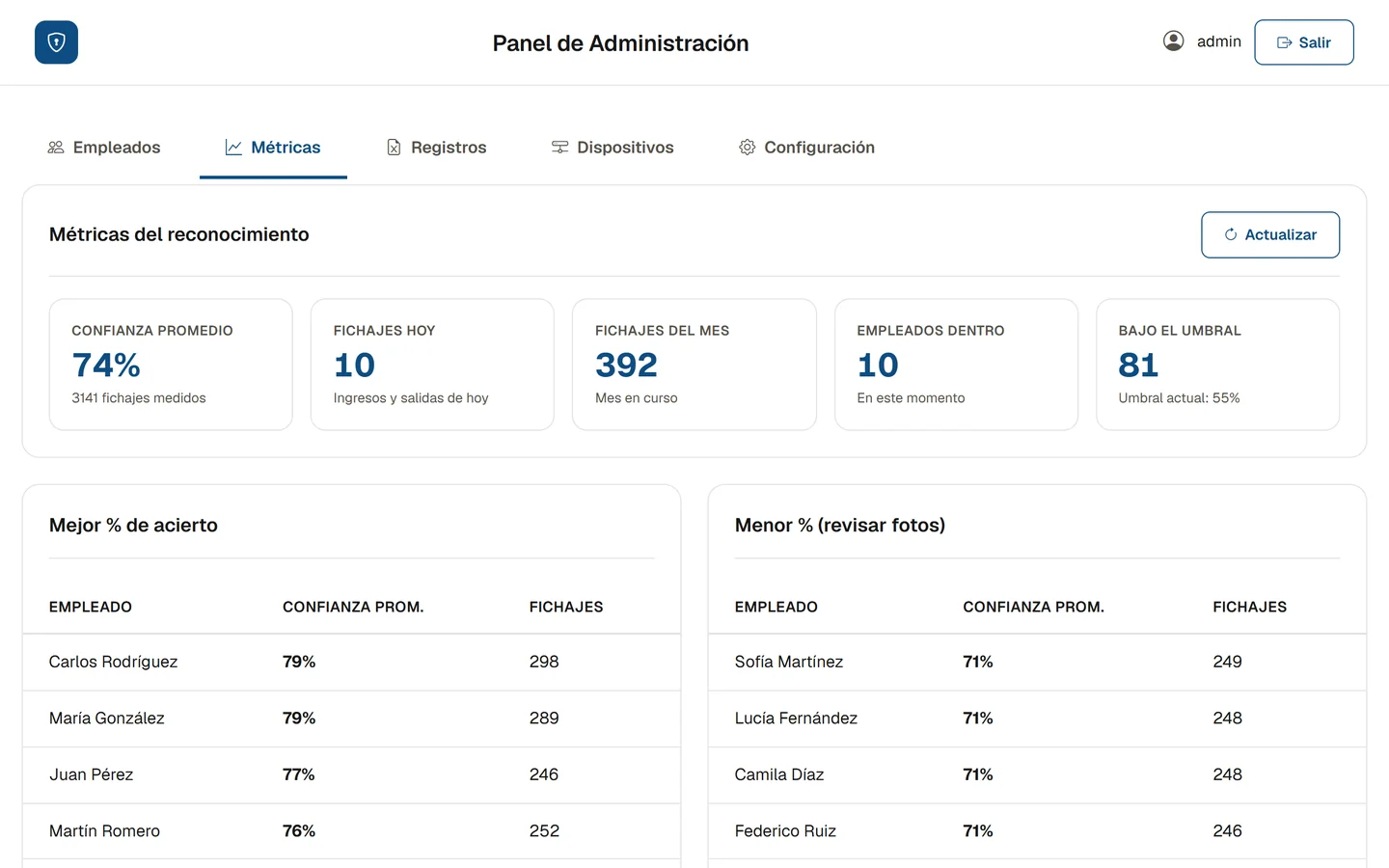Select the Bajo el Umbral value 81
This screenshot has height=868, width=1389.
click(x=1138, y=365)
